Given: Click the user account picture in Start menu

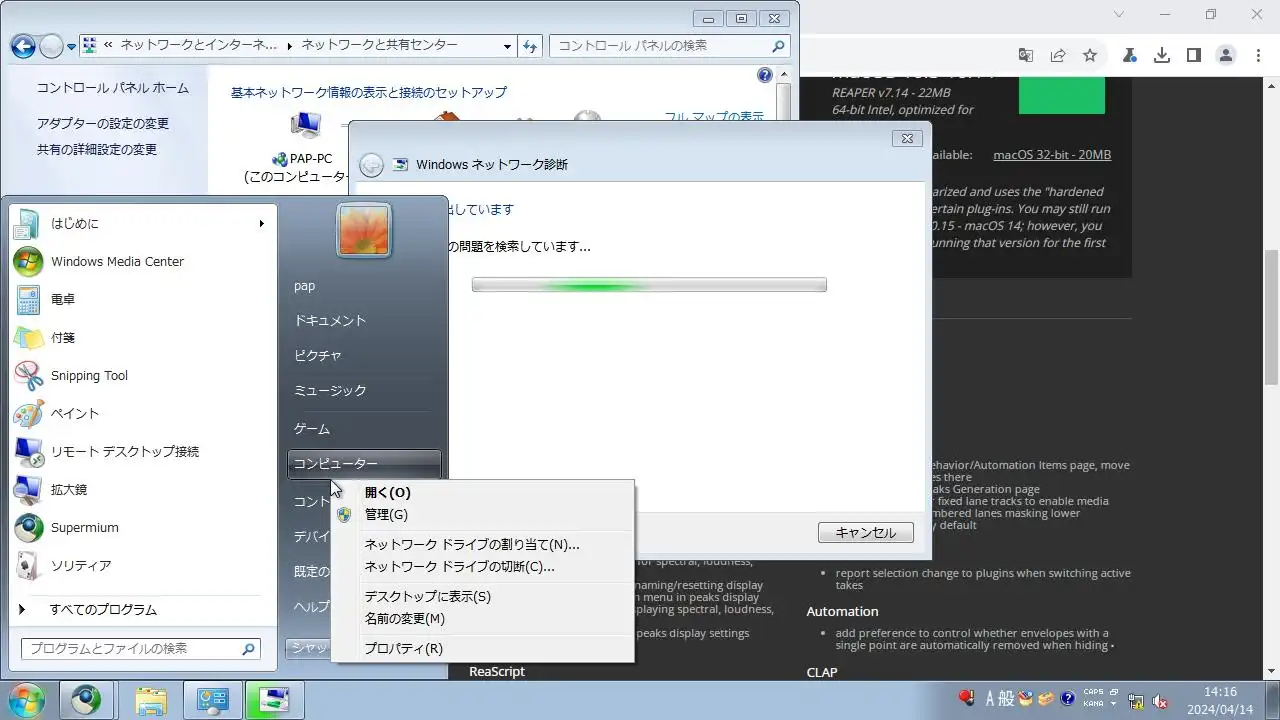Looking at the screenshot, I should click(364, 230).
